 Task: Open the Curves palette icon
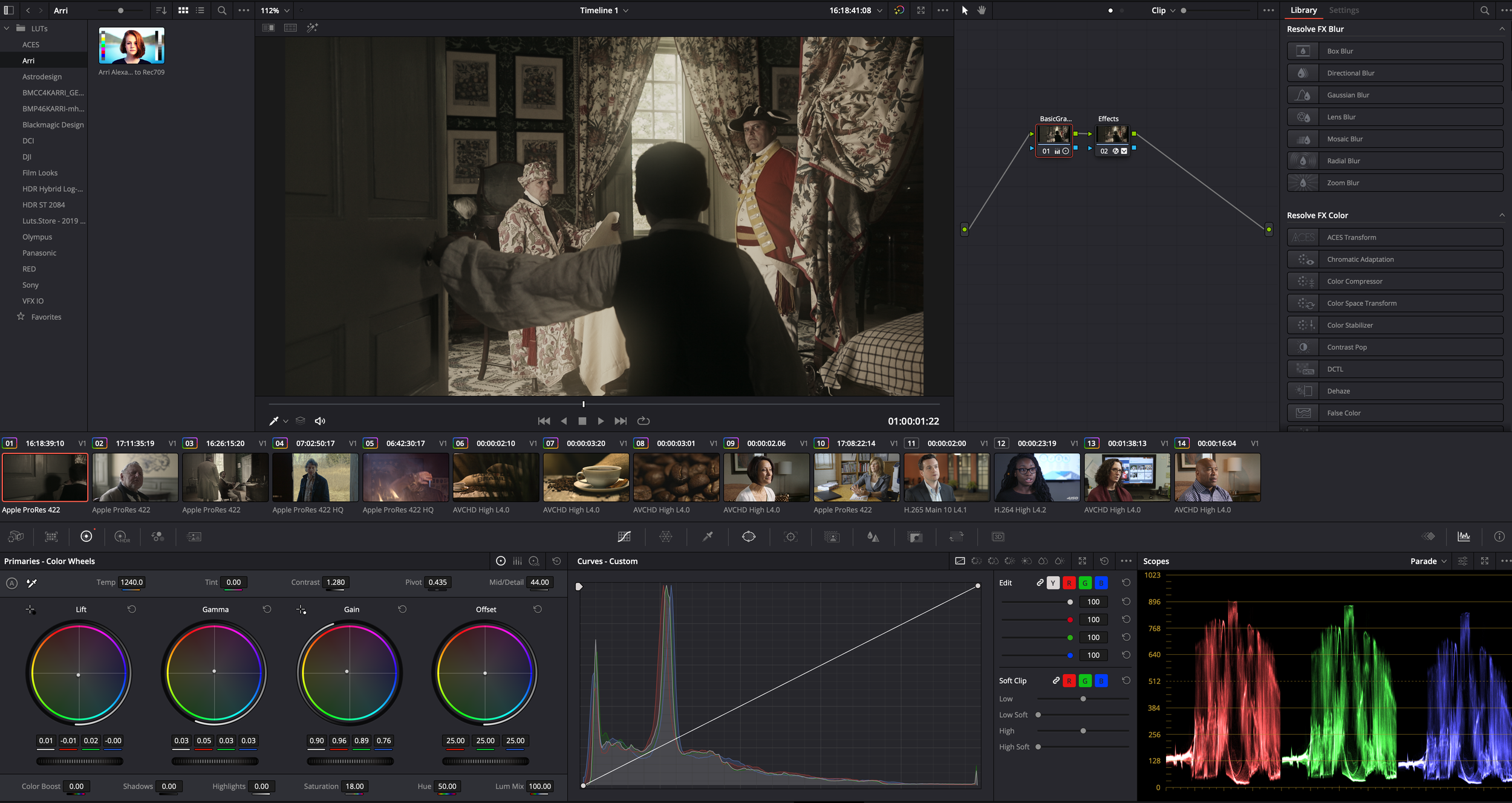pyautogui.click(x=624, y=536)
